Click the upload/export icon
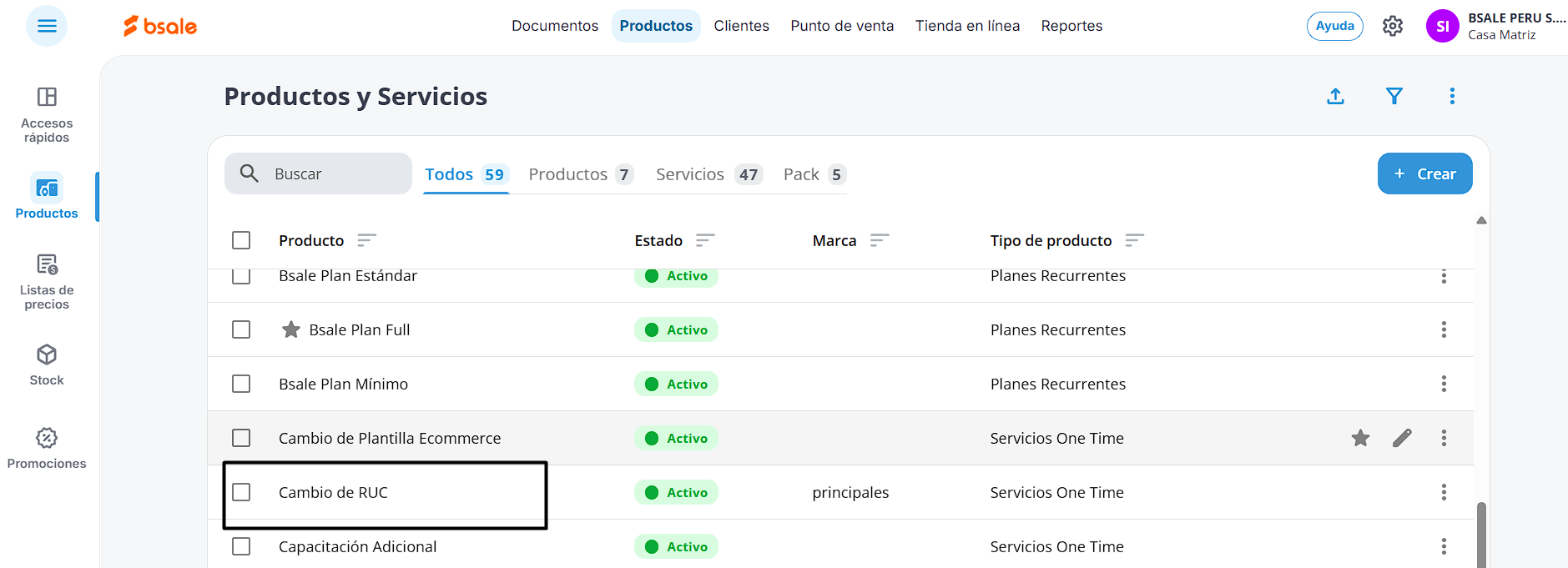The height and width of the screenshot is (568, 1568). [1335, 96]
